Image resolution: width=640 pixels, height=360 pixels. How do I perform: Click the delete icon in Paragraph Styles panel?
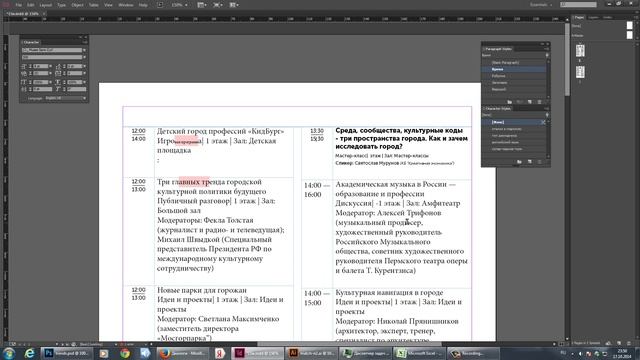(540, 102)
